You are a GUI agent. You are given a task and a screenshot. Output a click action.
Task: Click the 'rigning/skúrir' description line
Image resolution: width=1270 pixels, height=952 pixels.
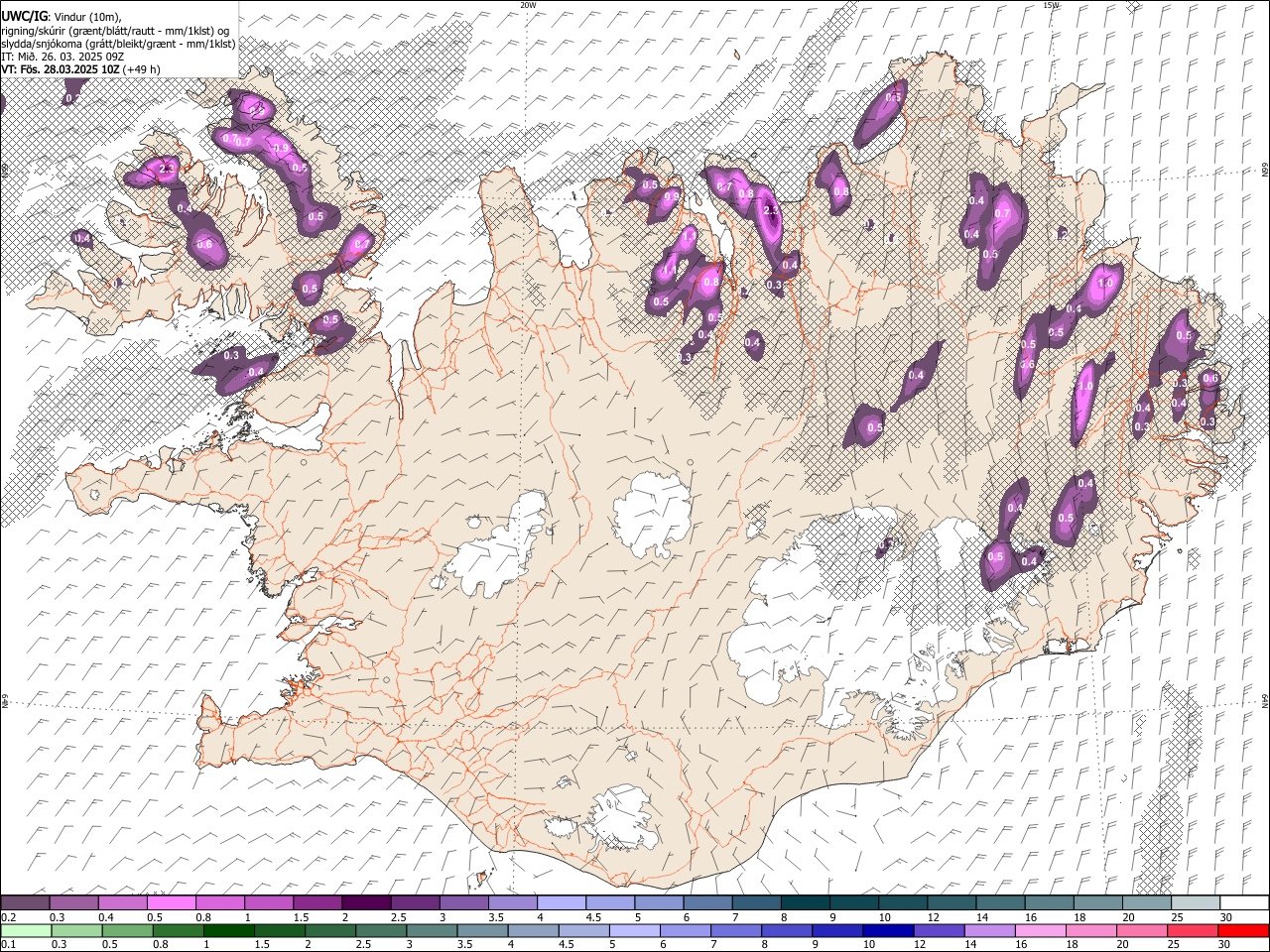pos(115,30)
